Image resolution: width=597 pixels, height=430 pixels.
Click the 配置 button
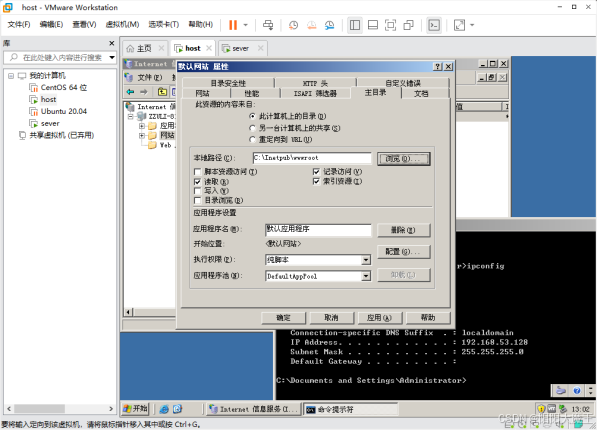(x=404, y=252)
